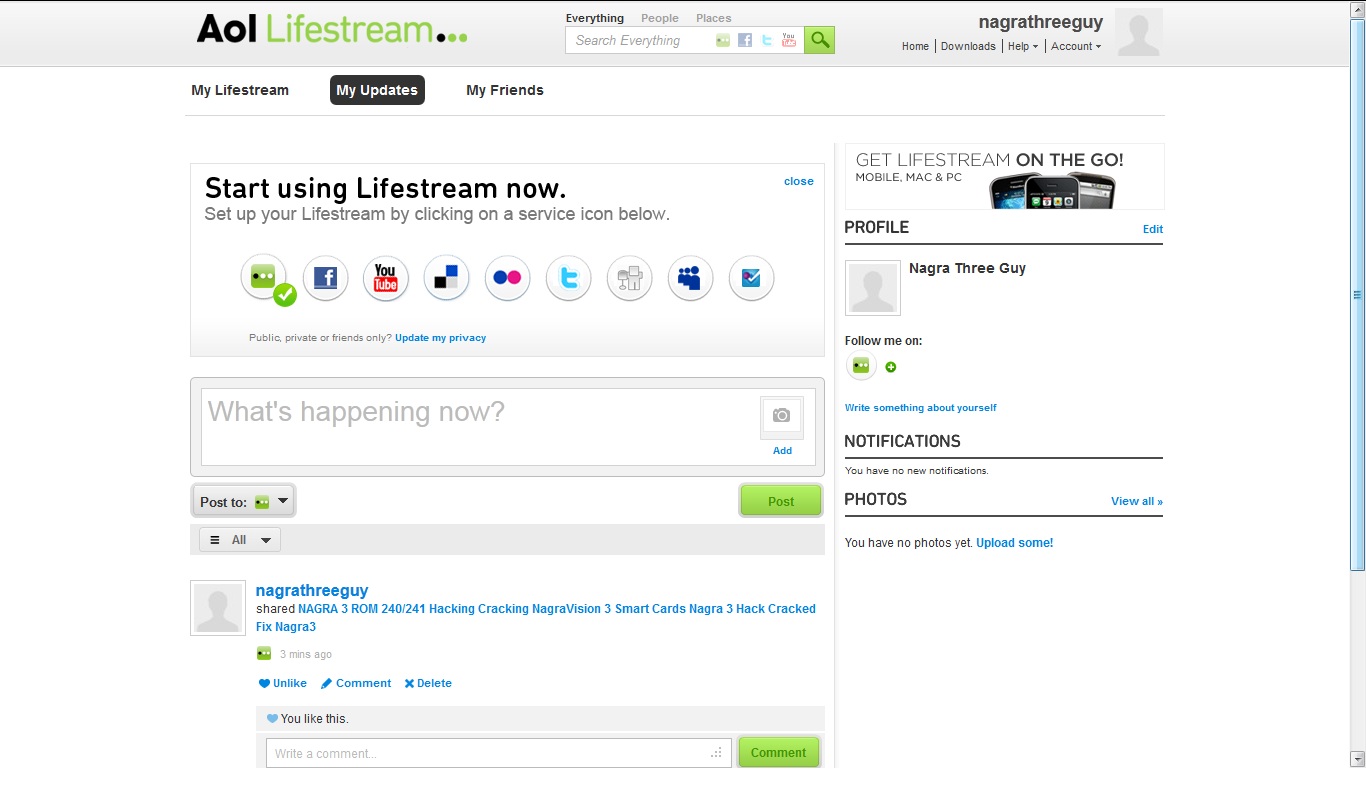
Task: Select Places search scope
Action: (714, 18)
